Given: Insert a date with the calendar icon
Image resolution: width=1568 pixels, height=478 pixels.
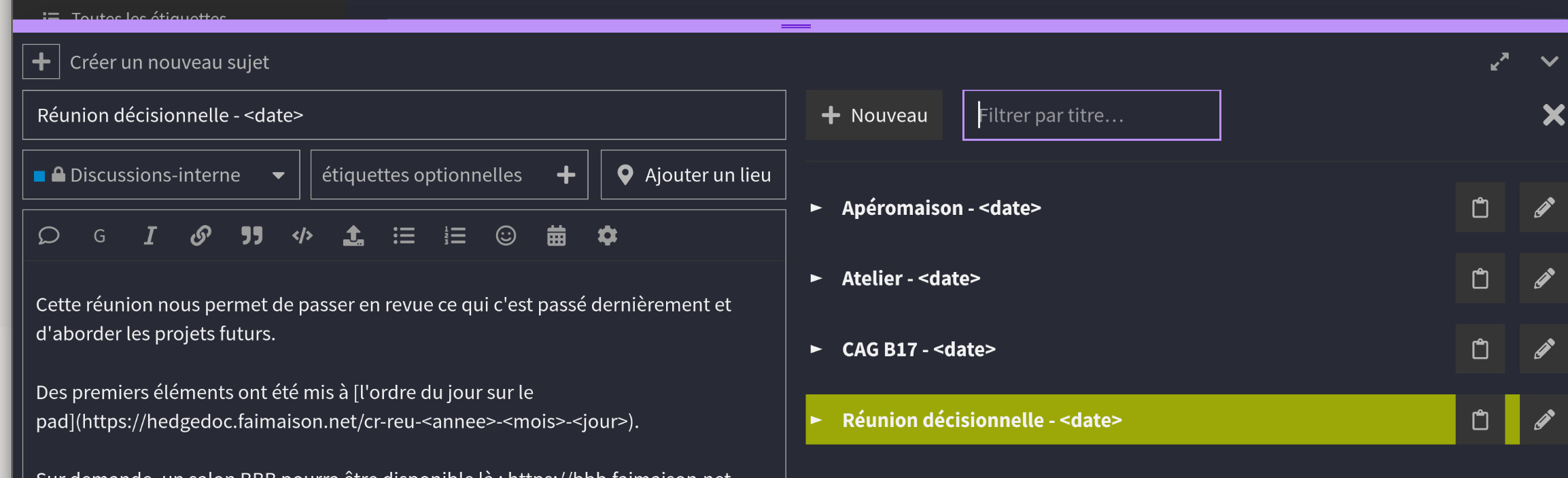Looking at the screenshot, I should coord(557,236).
